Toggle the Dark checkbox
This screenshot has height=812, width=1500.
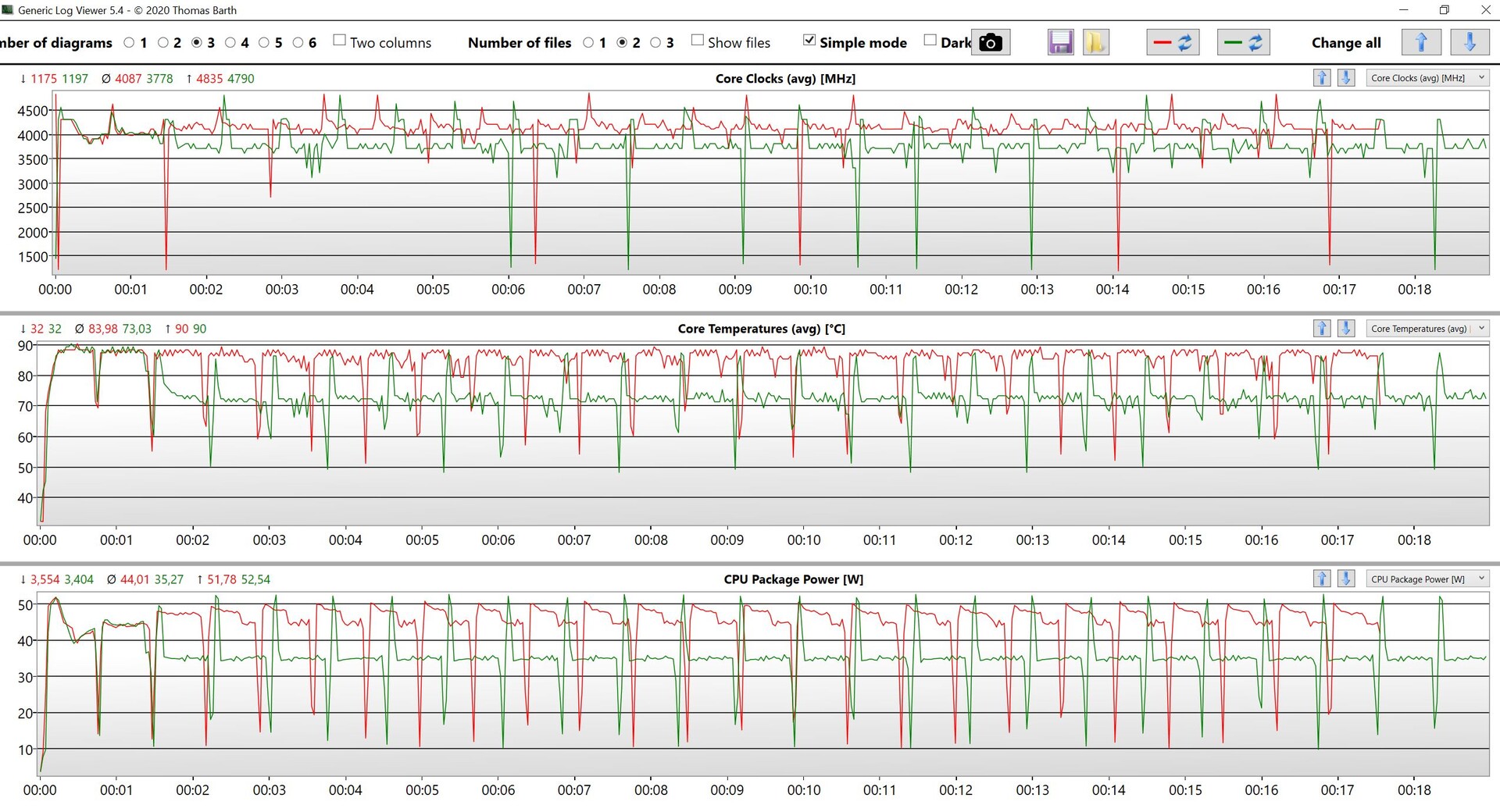click(x=930, y=41)
